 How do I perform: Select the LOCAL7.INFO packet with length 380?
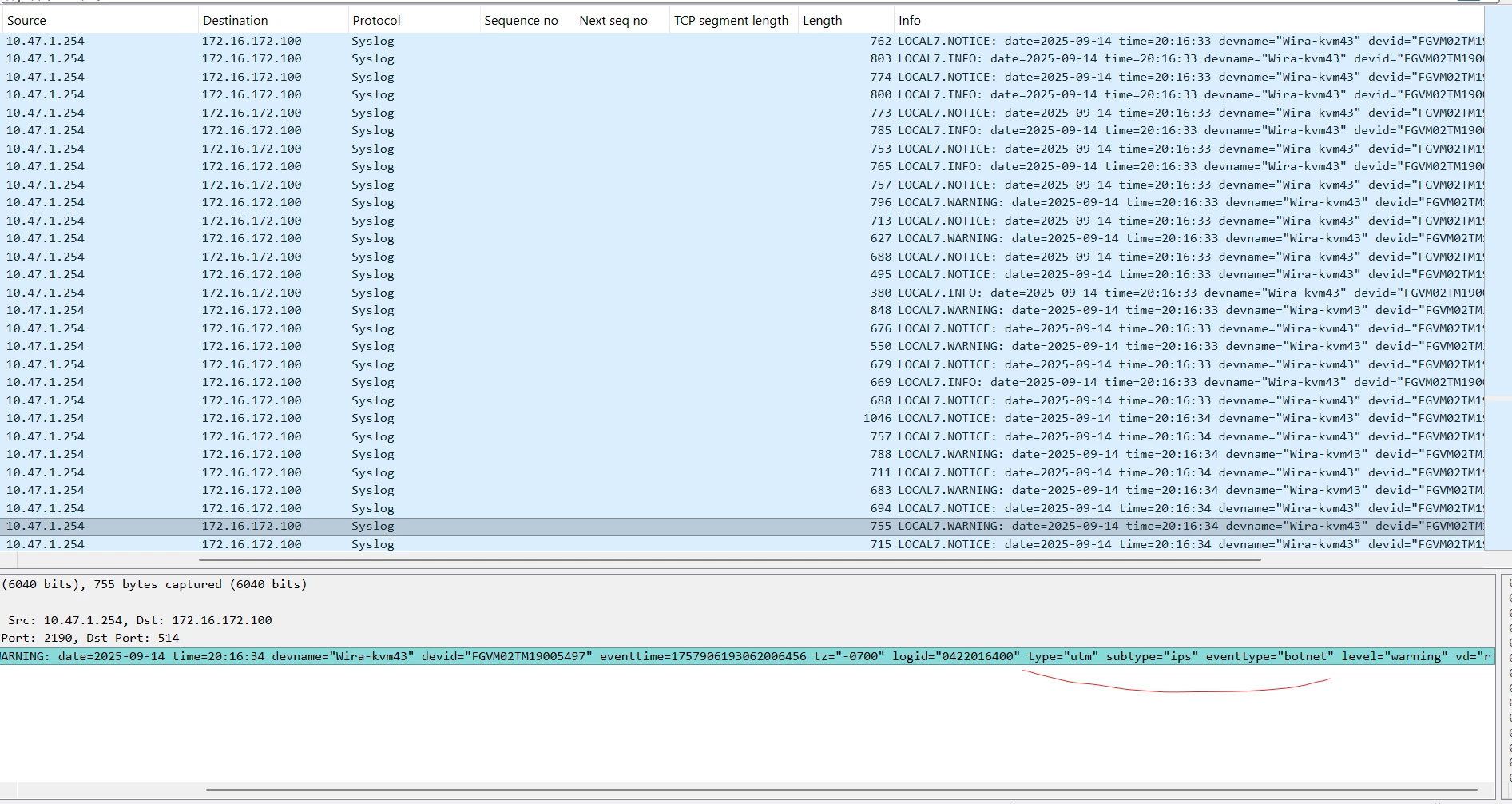[742, 293]
